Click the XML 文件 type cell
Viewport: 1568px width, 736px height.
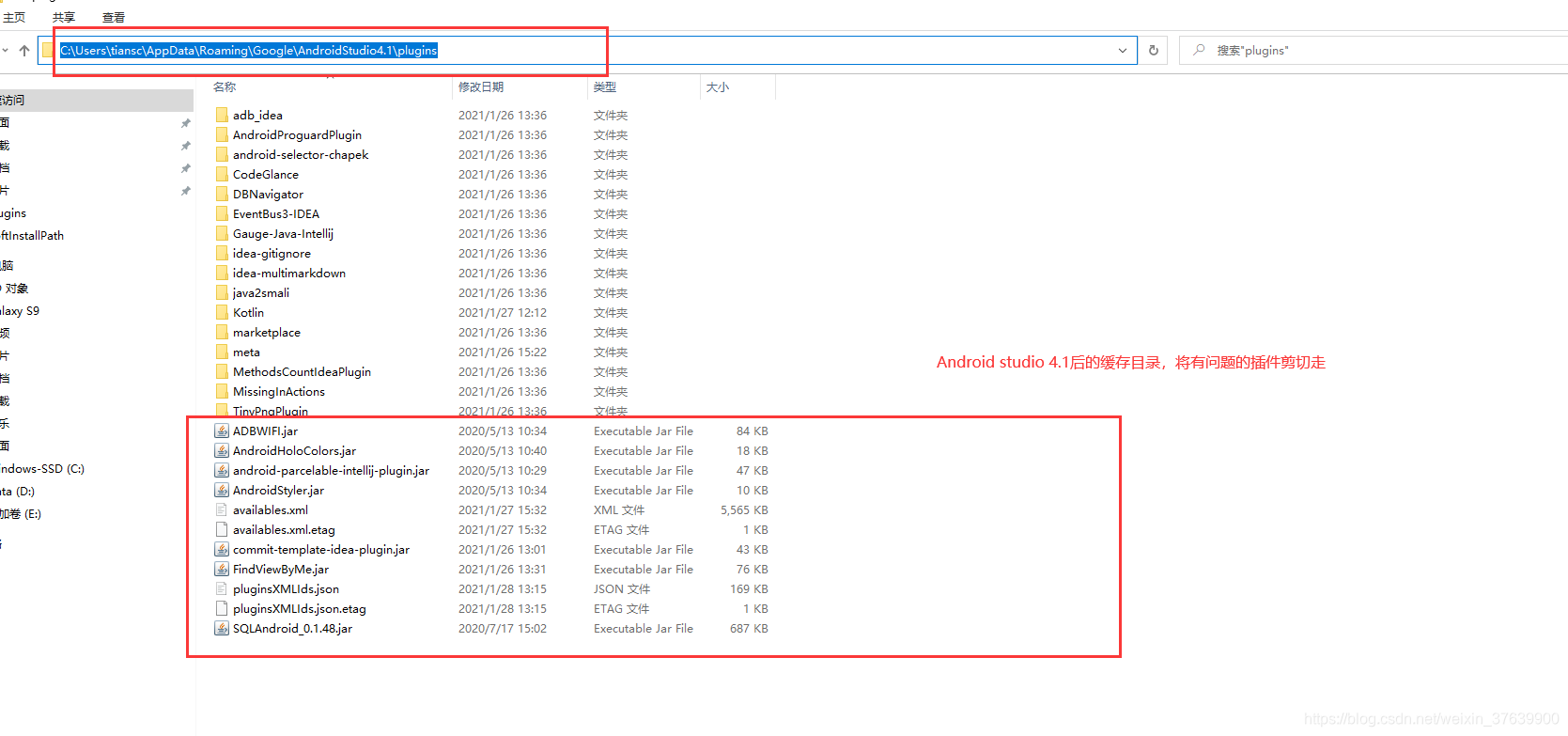pos(619,509)
